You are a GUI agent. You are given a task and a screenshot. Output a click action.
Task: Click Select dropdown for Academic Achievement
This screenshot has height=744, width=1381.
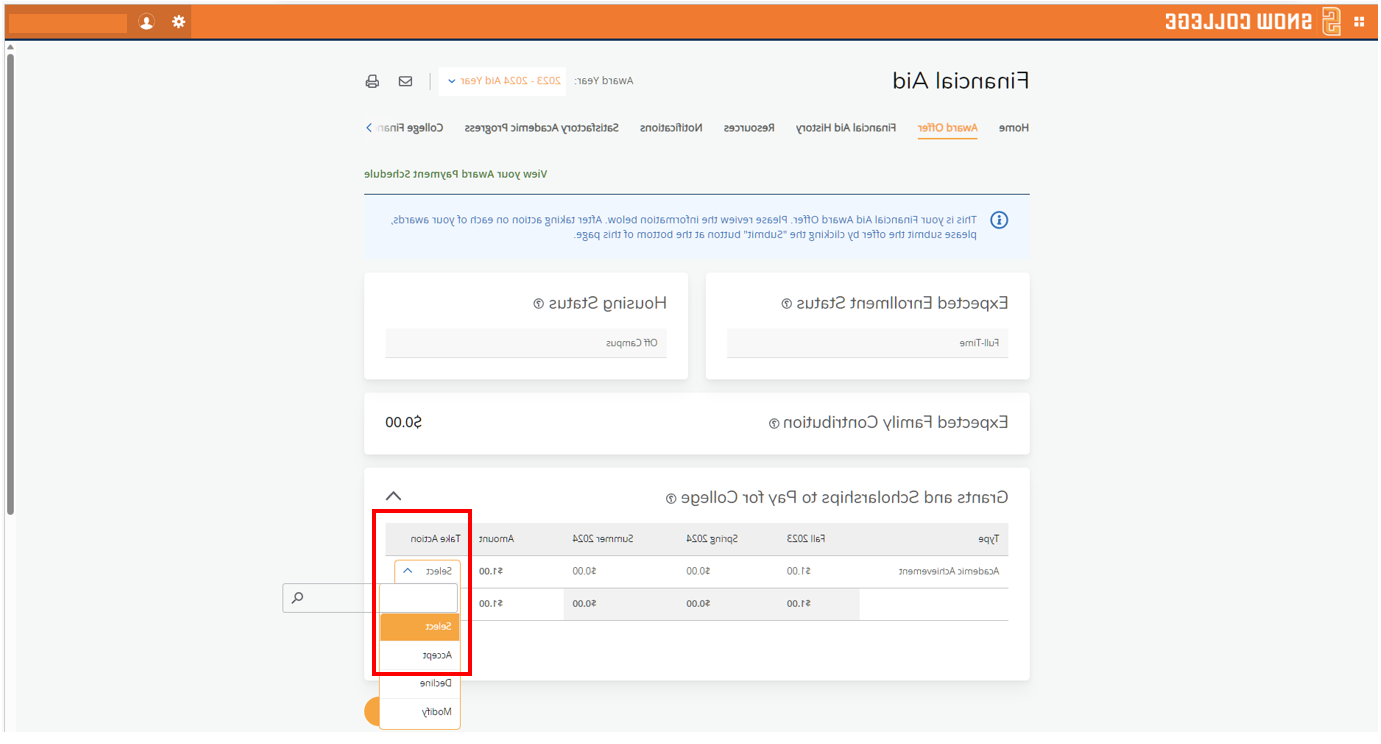point(428,571)
